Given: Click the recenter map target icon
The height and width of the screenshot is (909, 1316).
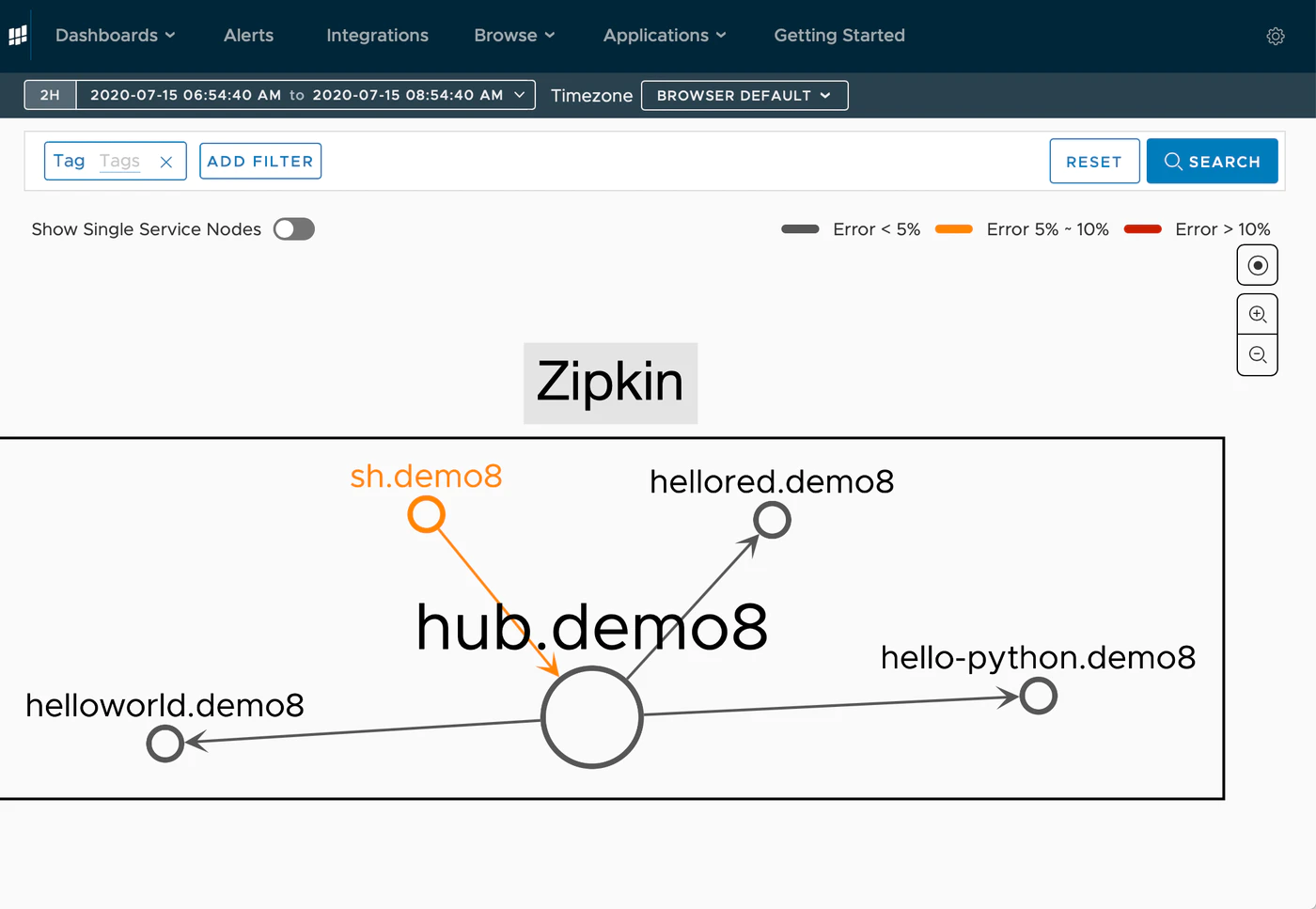Looking at the screenshot, I should [x=1257, y=265].
